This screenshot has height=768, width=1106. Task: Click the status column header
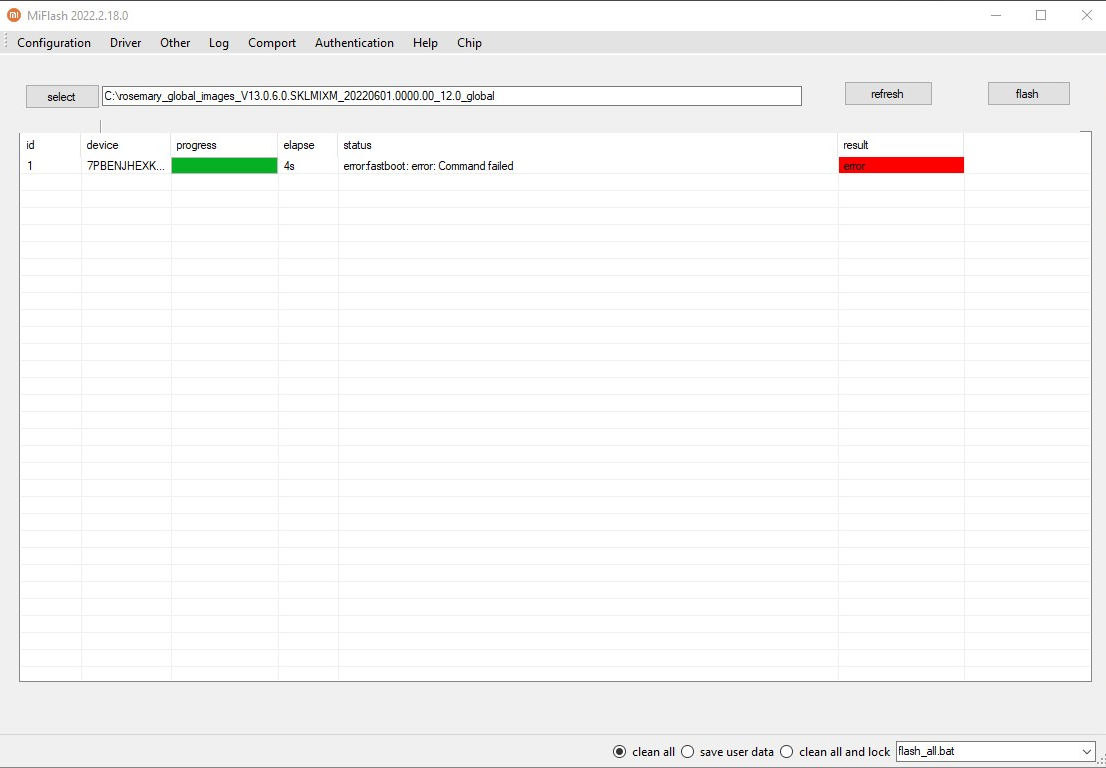pyautogui.click(x=588, y=145)
